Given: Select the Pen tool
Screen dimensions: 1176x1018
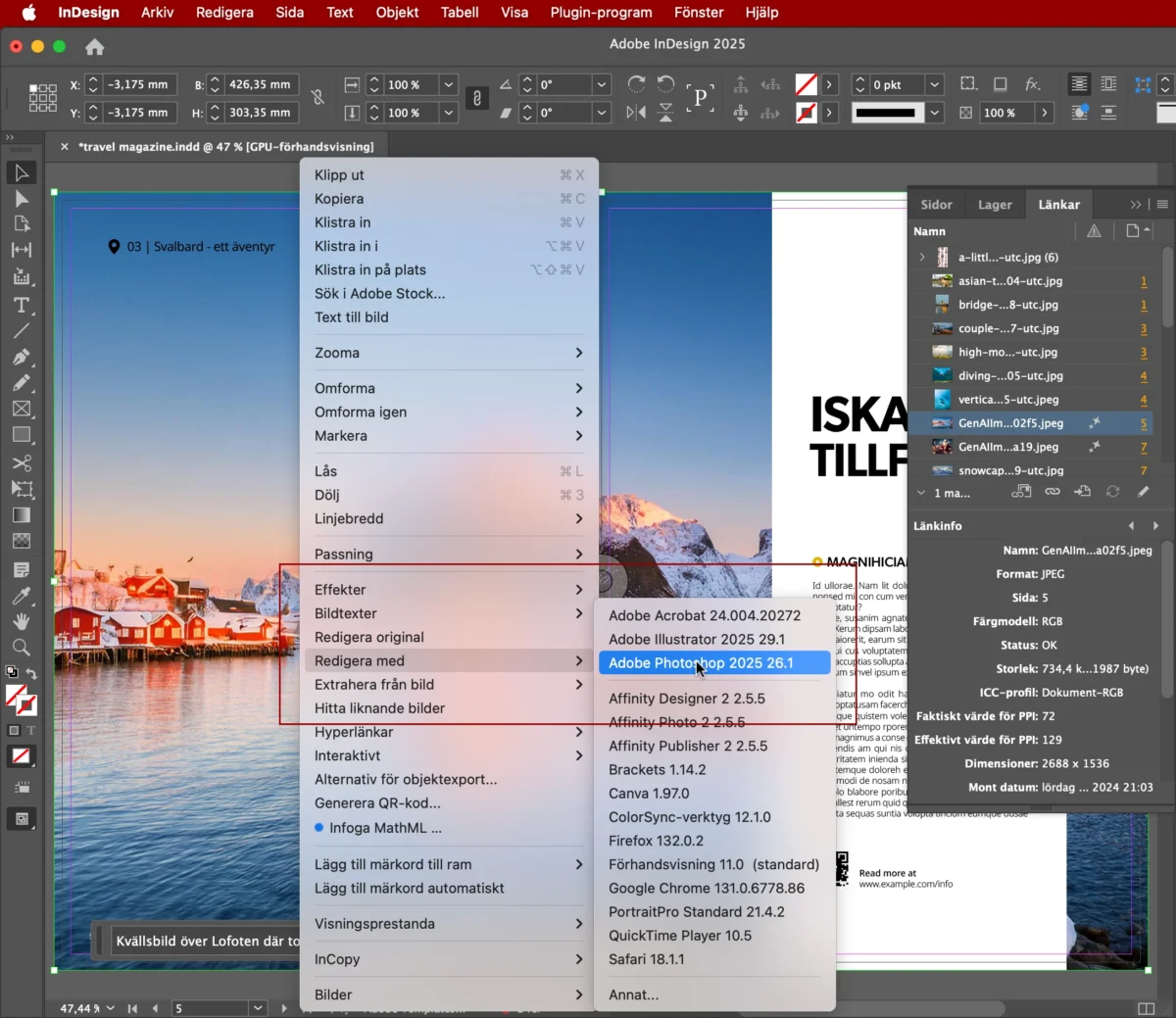Looking at the screenshot, I should [22, 357].
